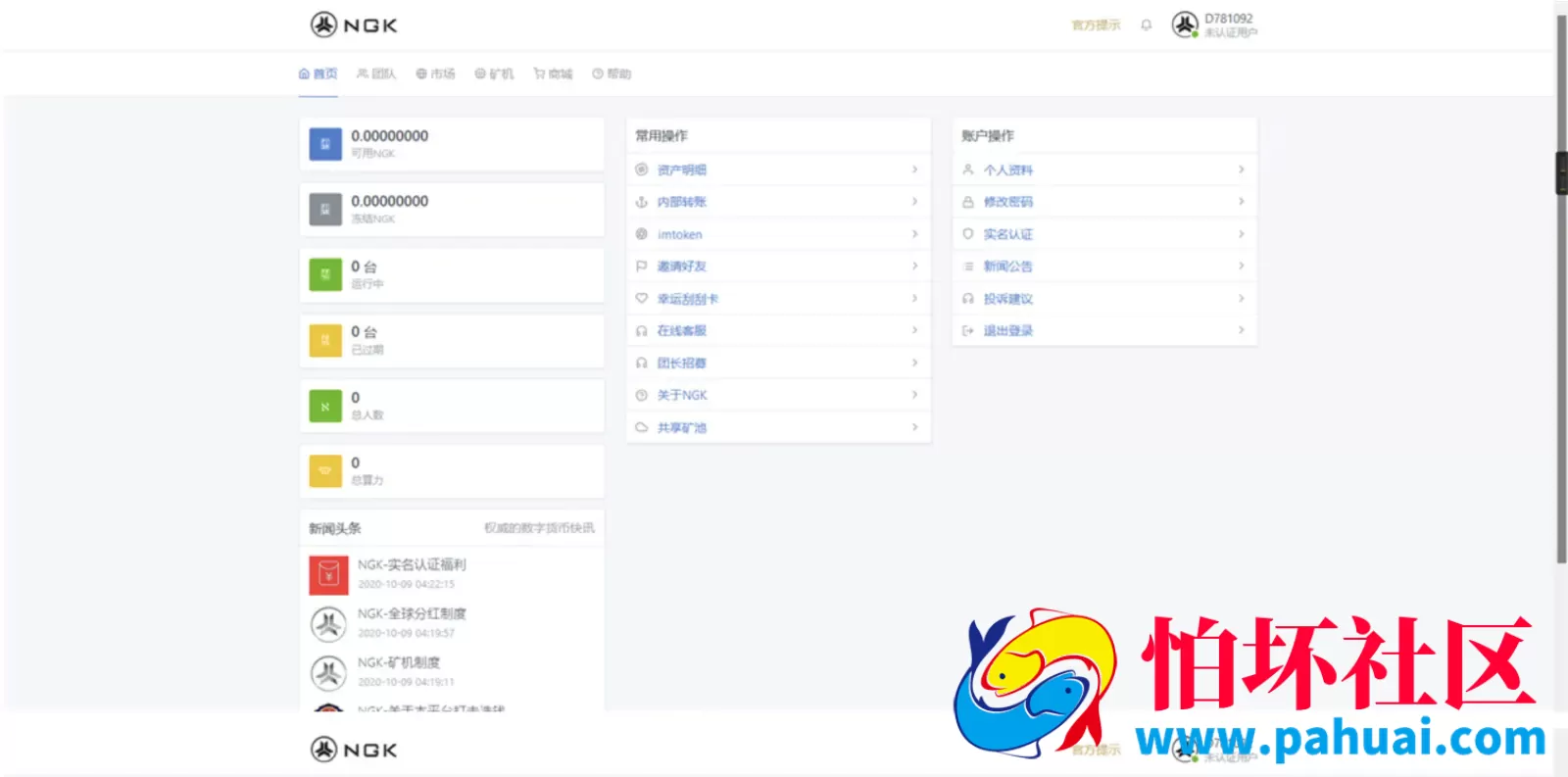Open news NGK-矿机制度 title
This screenshot has height=777, width=1568.
(x=399, y=662)
